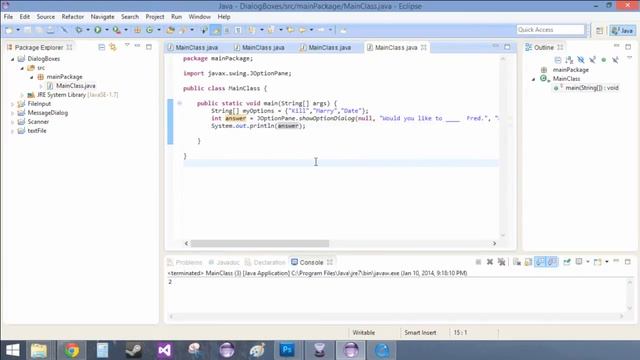Select the first MainClass.java editor tab
The width and height of the screenshot is (640, 360).
(x=193, y=47)
